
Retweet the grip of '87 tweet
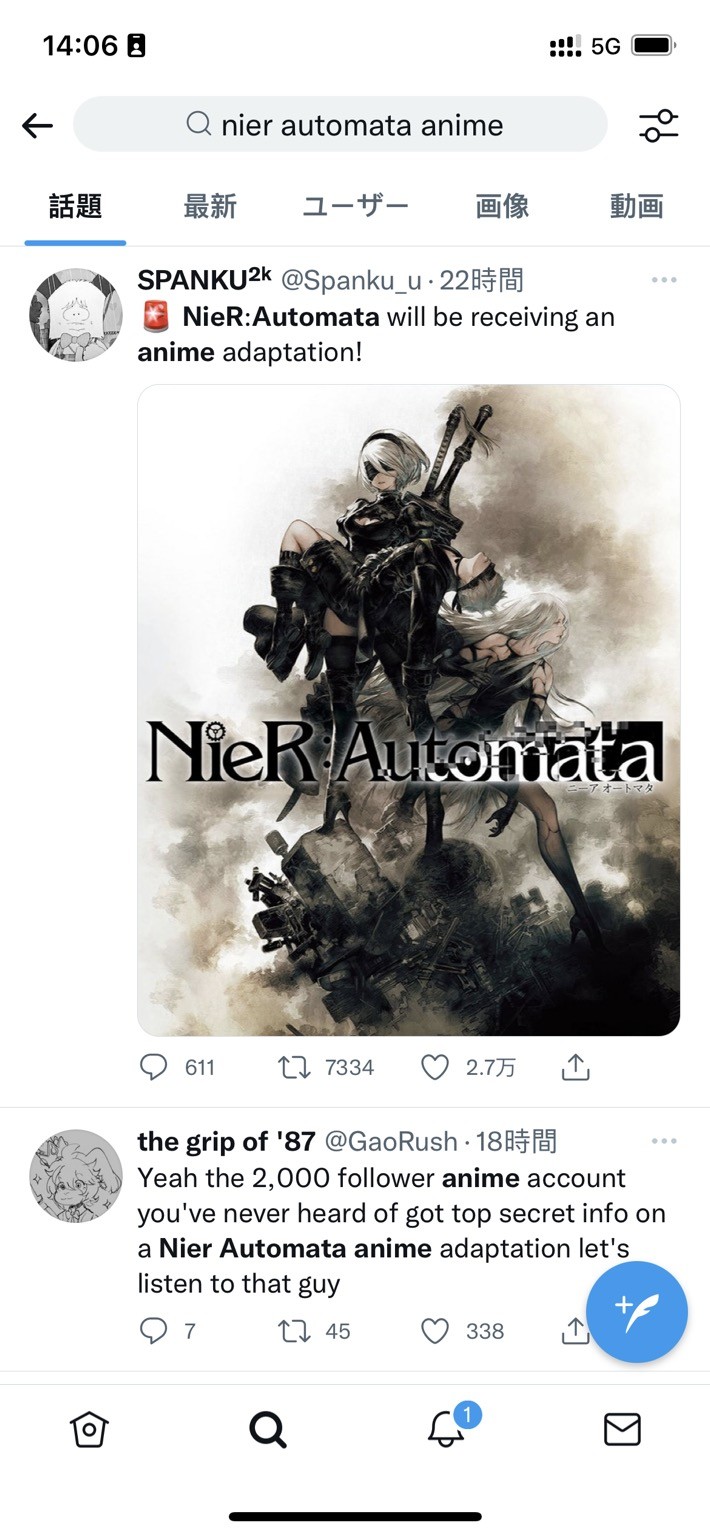pyautogui.click(x=294, y=1331)
